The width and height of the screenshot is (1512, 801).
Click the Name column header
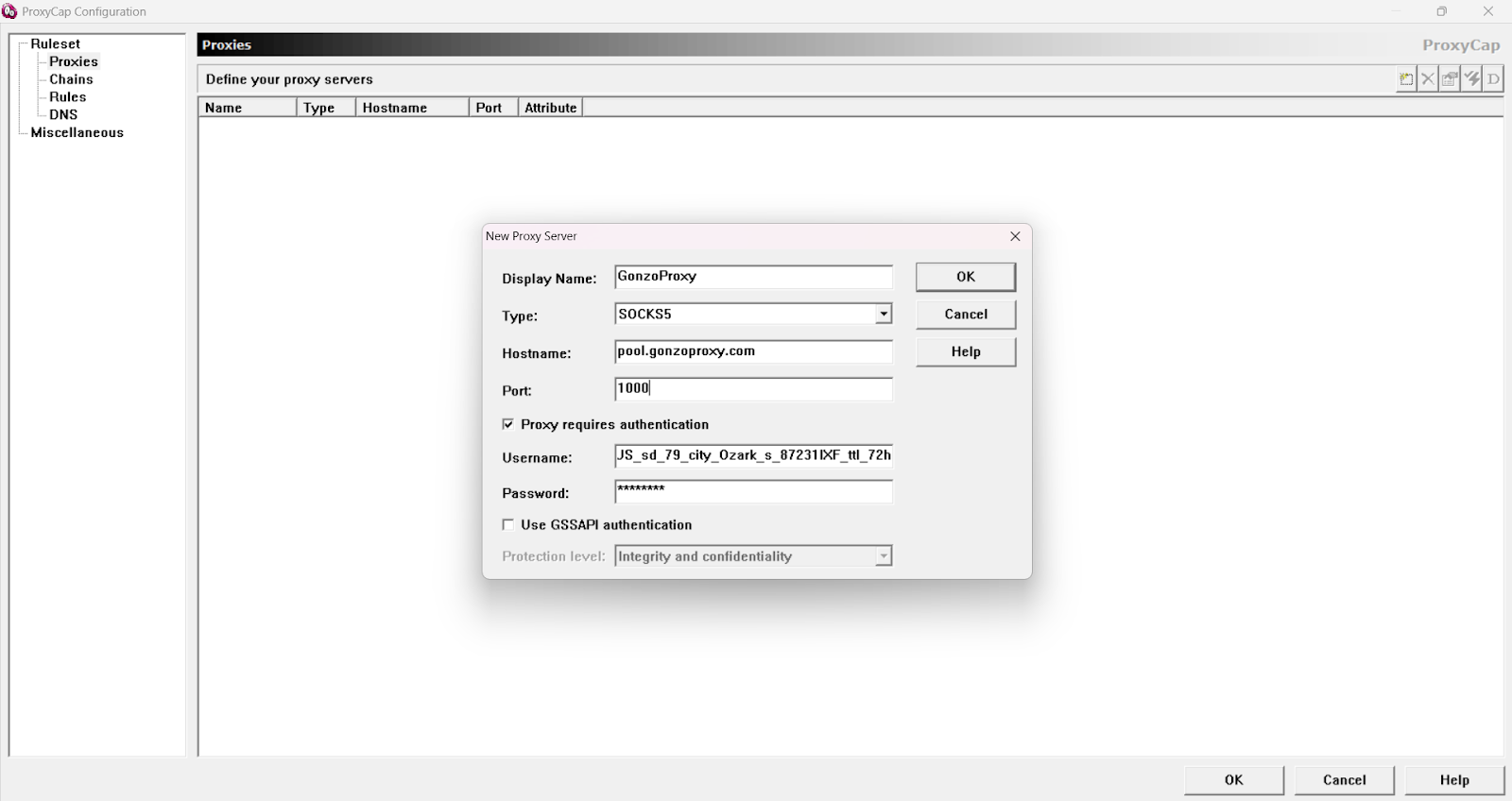tap(248, 108)
